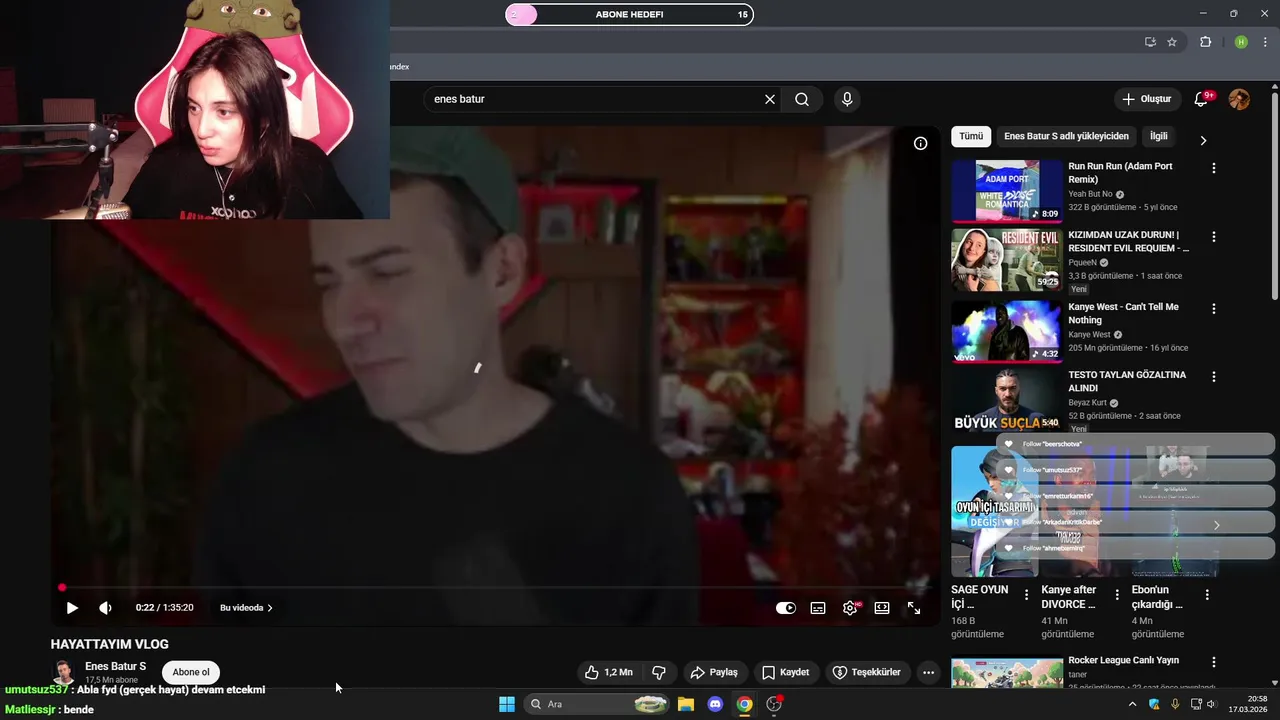Click the search magnifier button

(x=802, y=99)
